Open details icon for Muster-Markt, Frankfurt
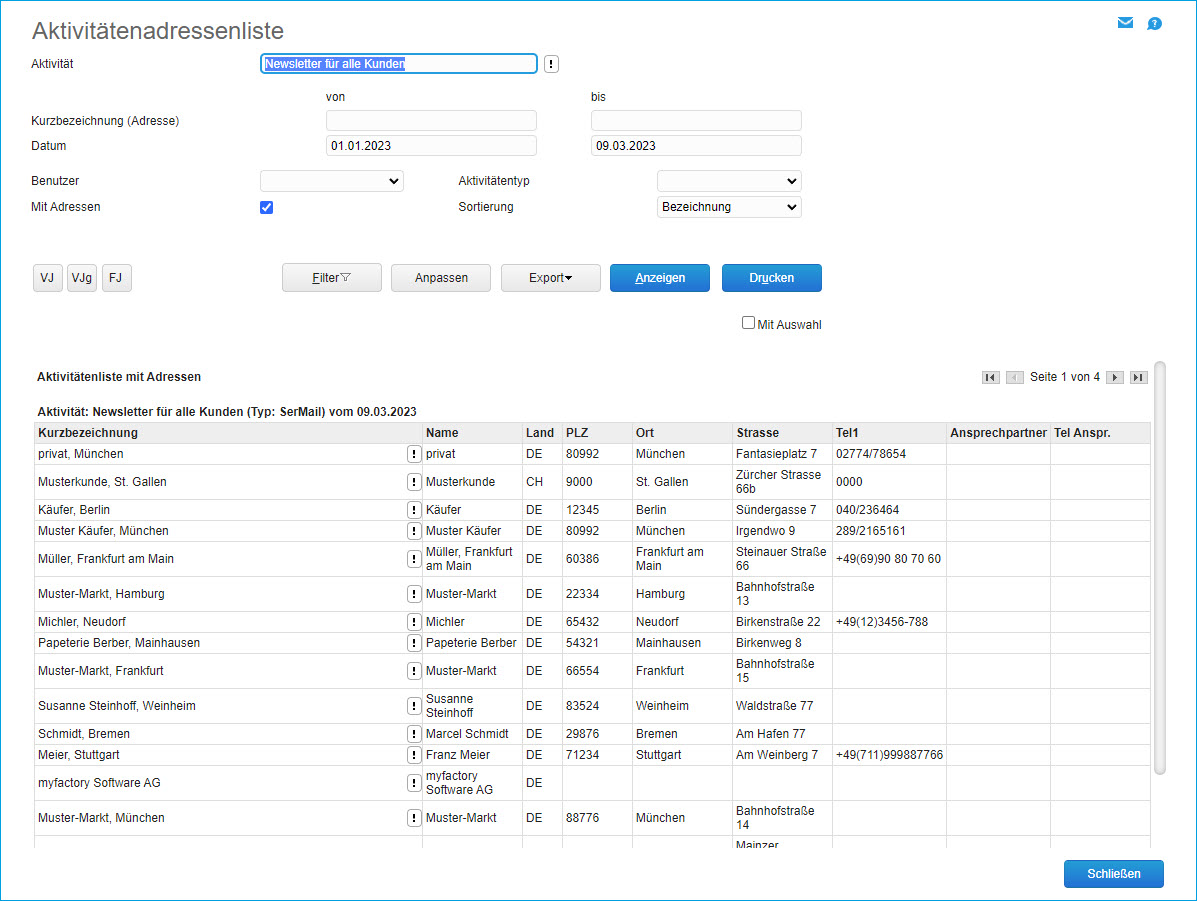This screenshot has height=901, width=1197. tap(414, 671)
